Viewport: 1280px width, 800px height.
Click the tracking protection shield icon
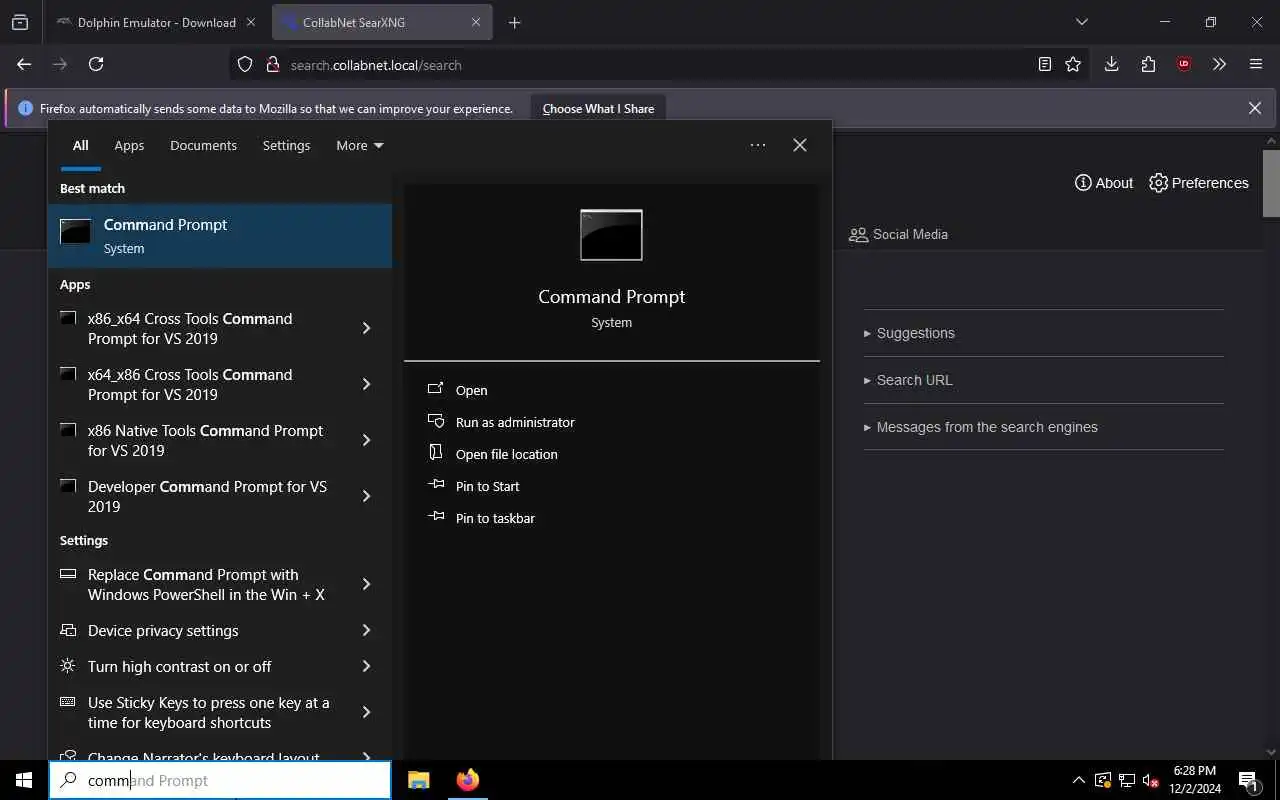[x=245, y=64]
